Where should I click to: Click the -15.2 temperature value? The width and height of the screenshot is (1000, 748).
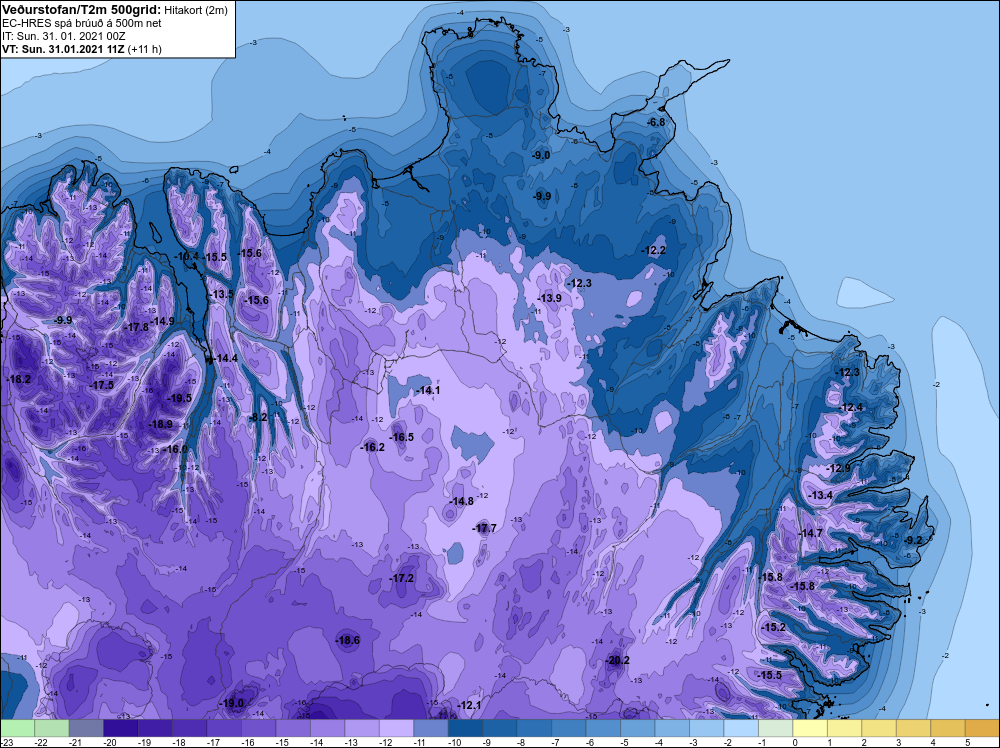[774, 627]
